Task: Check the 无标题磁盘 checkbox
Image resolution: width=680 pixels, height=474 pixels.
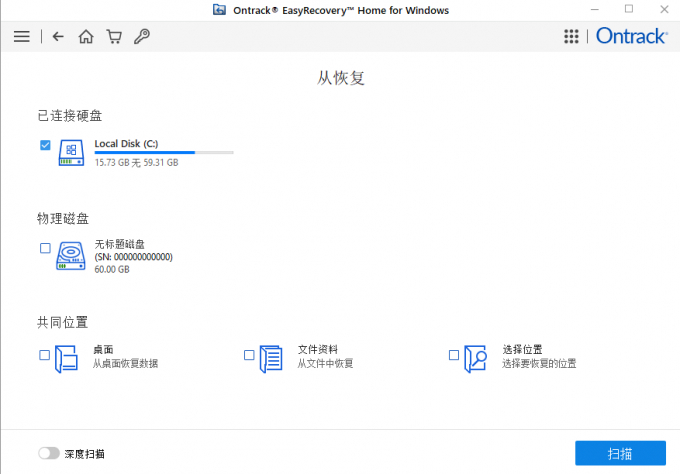Action: [45, 248]
